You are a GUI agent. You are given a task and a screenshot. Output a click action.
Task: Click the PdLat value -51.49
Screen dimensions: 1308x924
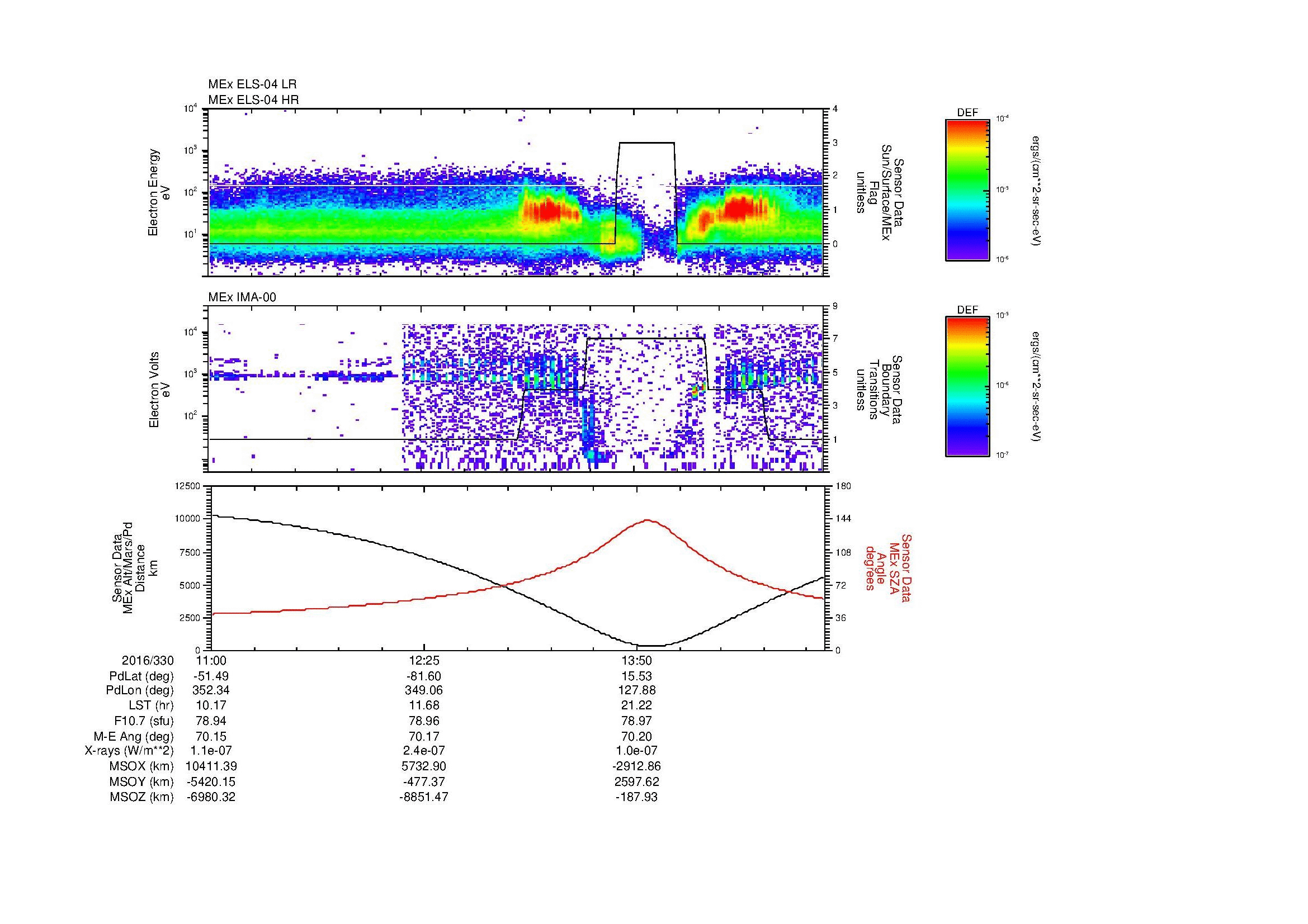(211, 677)
